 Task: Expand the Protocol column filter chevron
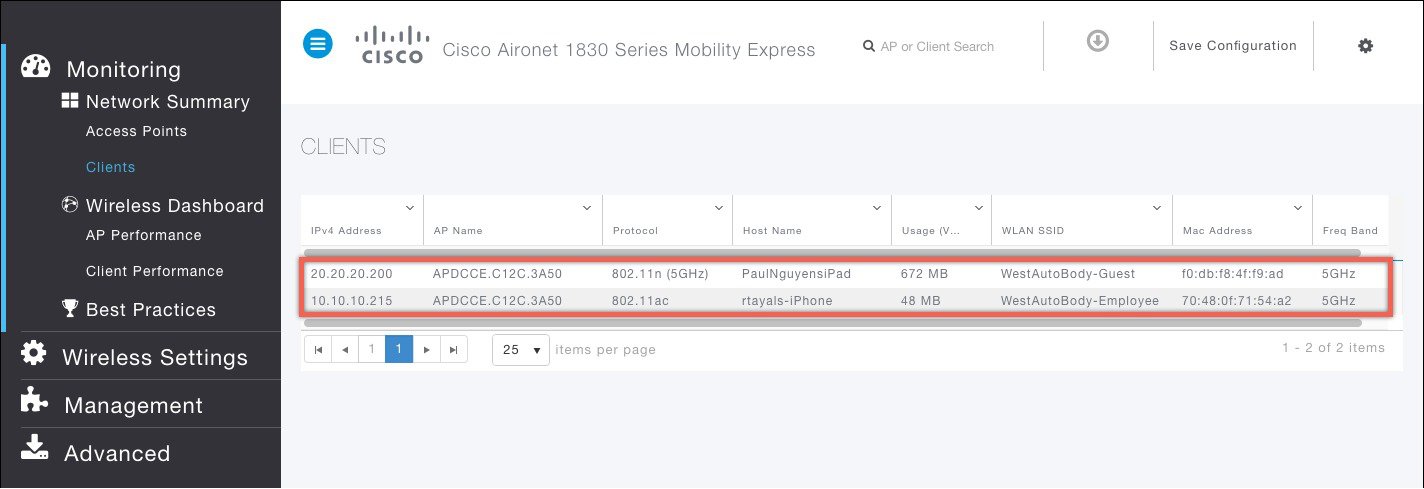click(718, 208)
